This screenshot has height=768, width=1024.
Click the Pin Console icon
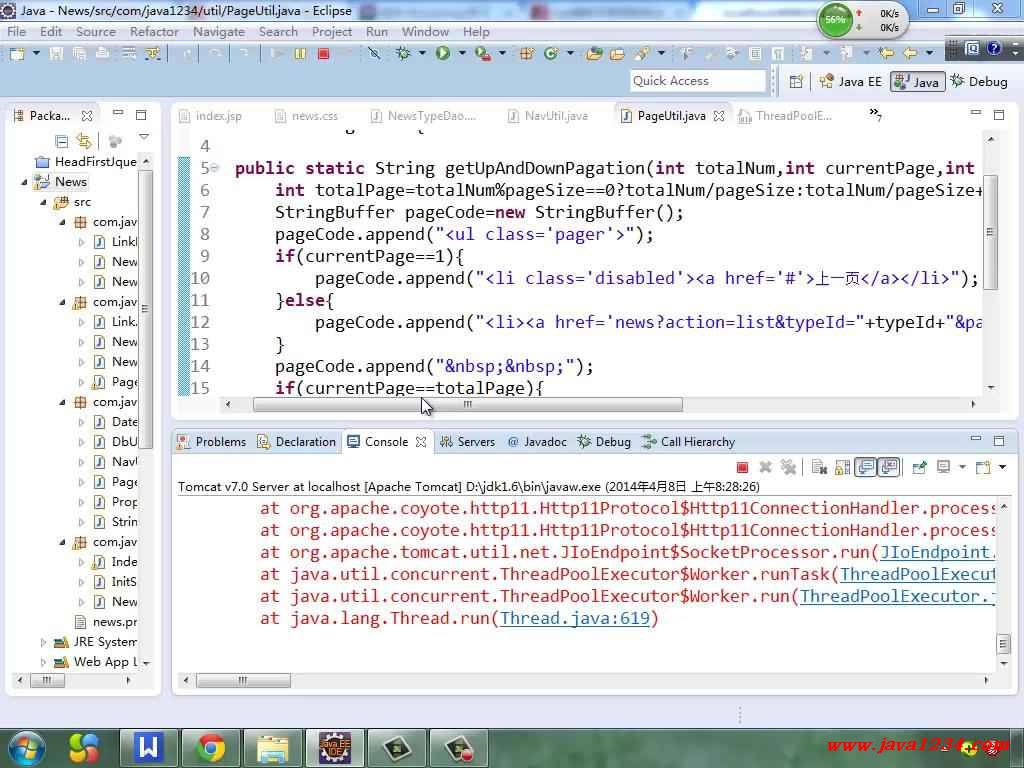coord(920,467)
